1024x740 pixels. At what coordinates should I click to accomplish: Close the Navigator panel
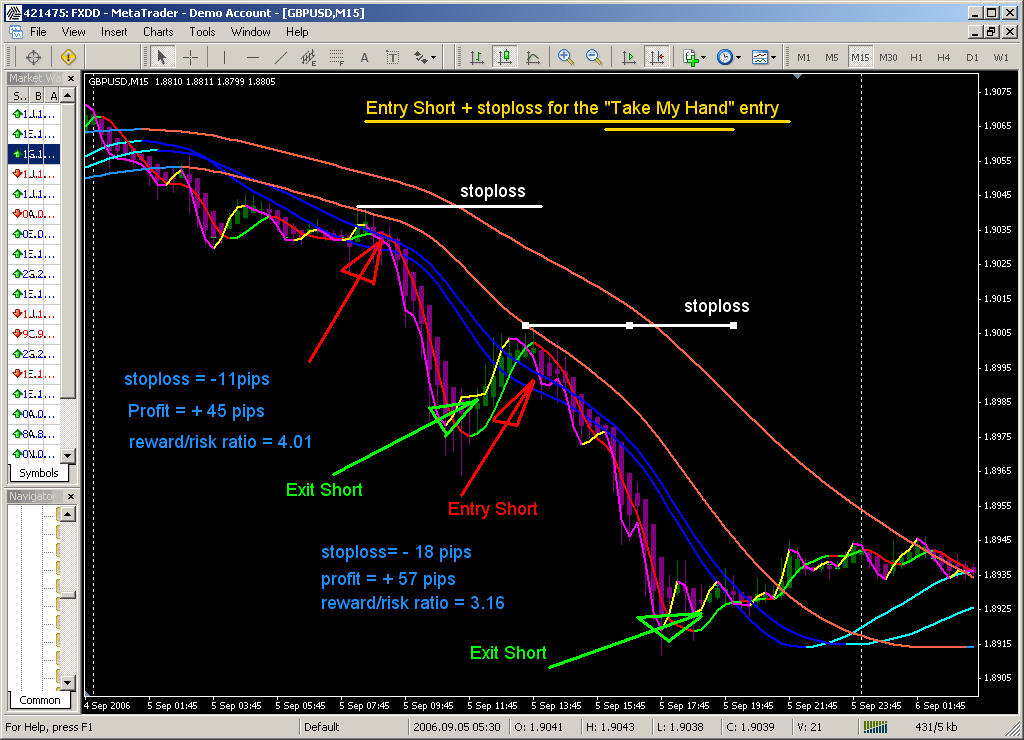[71, 496]
